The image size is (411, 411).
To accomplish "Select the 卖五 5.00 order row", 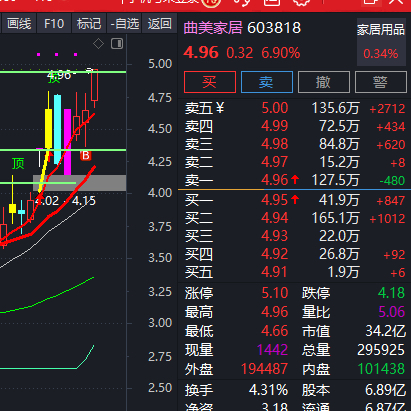I will pos(295,108).
